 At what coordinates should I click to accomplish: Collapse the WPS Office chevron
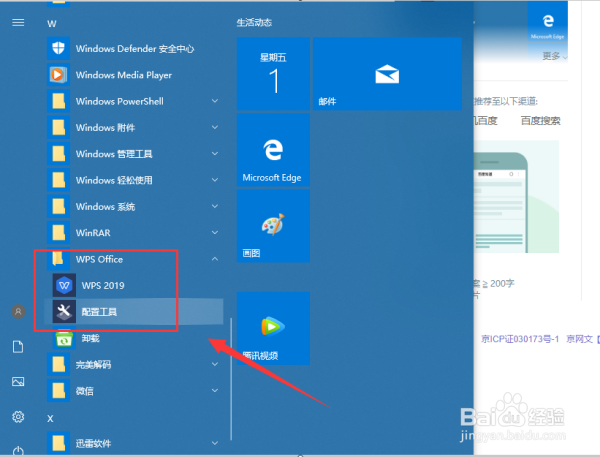coord(215,259)
